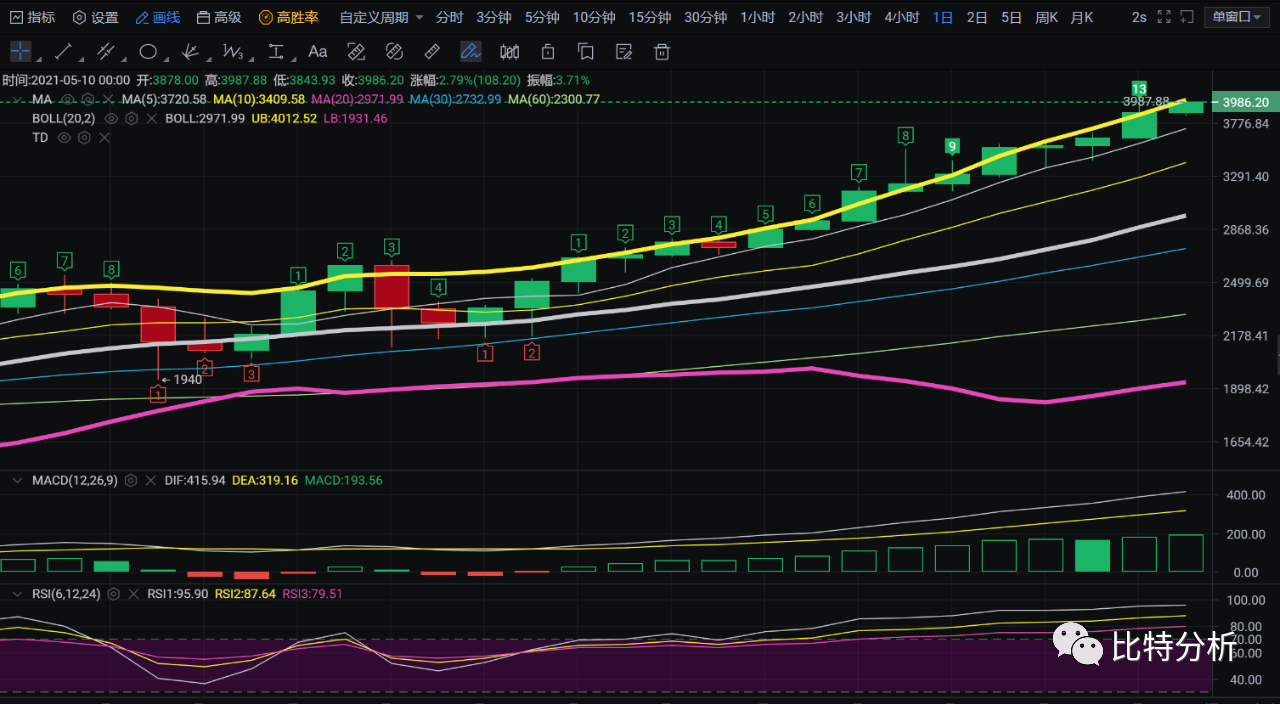Select the W3 wave pattern tool
1280x704 pixels.
(x=233, y=52)
